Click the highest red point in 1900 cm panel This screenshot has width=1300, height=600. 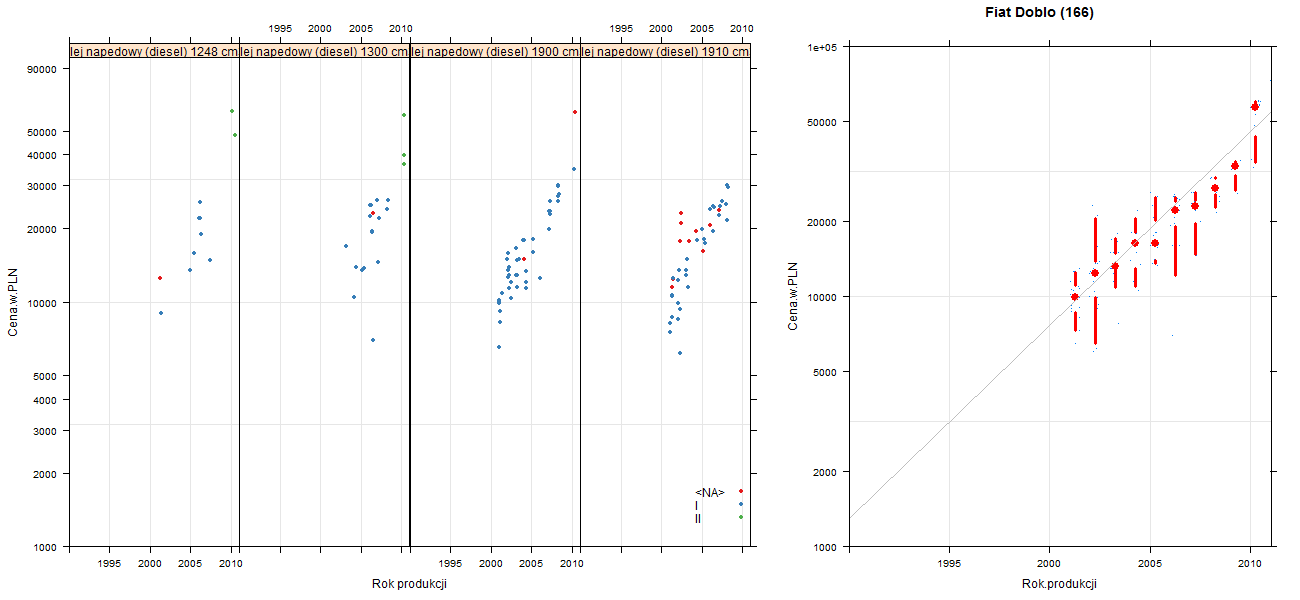pyautogui.click(x=574, y=112)
